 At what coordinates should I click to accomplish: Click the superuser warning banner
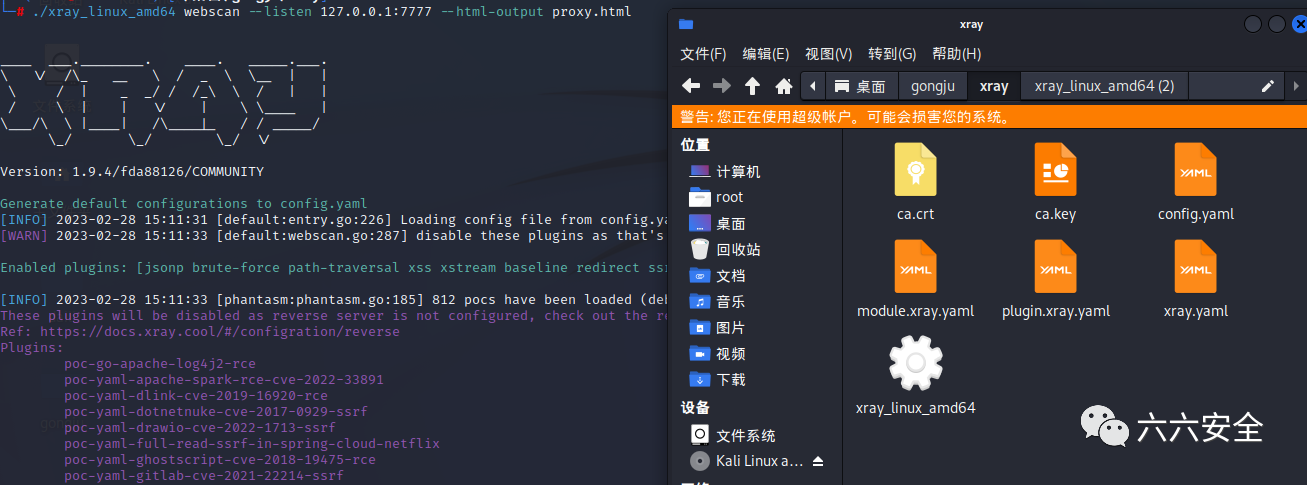pos(987,117)
